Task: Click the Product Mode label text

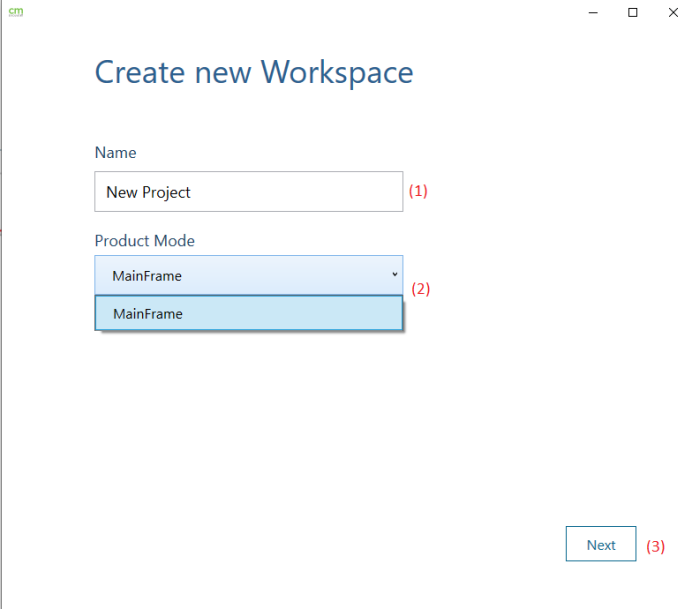Action: coord(144,241)
